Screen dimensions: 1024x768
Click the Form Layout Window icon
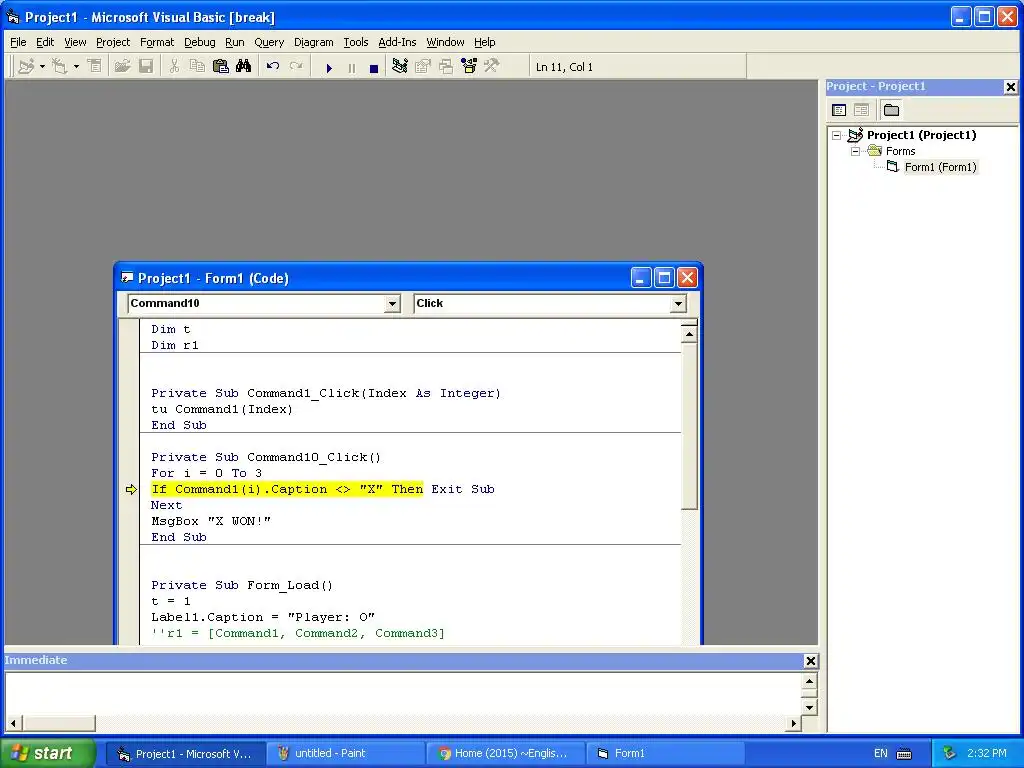[x=446, y=67]
